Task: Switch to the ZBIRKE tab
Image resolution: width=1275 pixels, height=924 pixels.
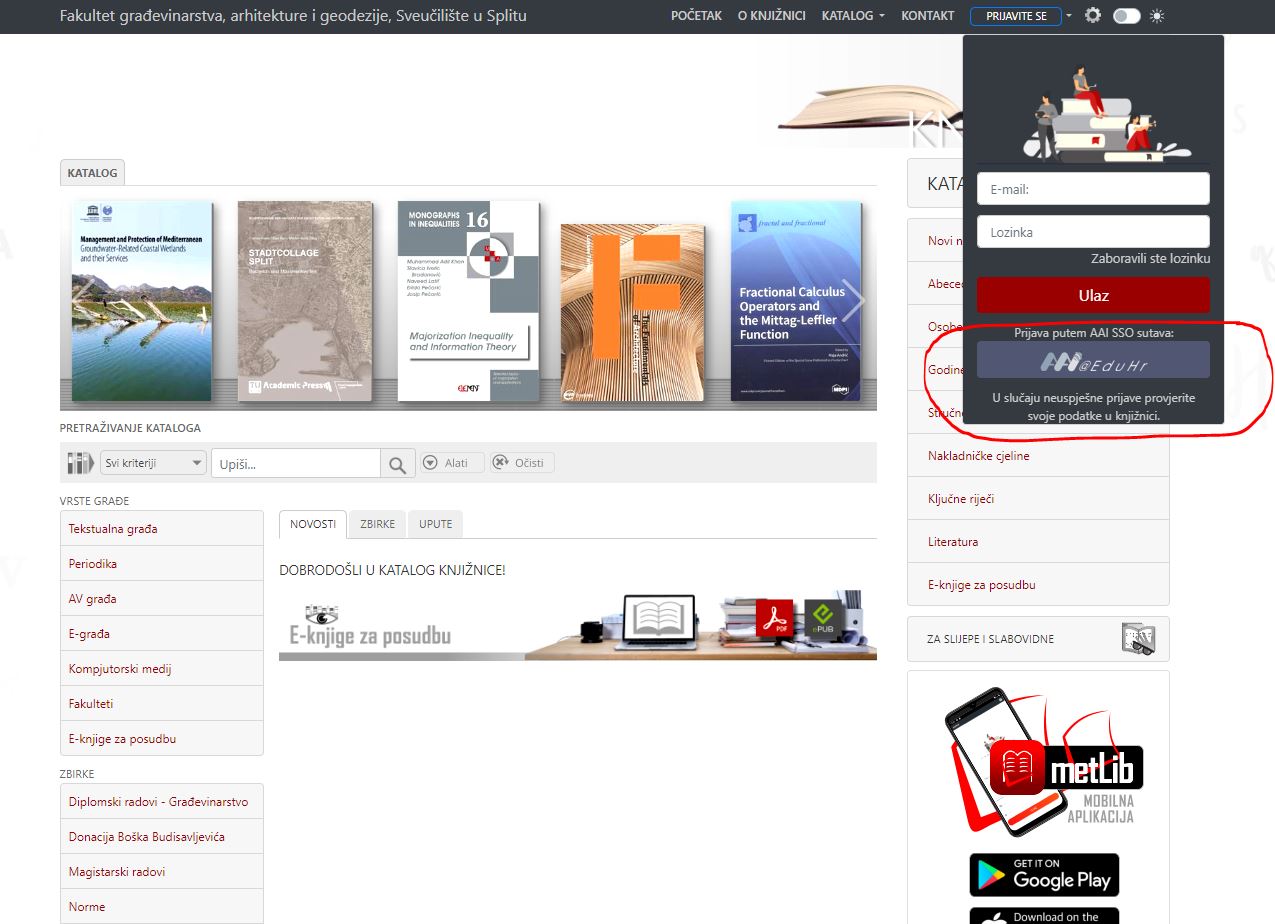Action: click(377, 524)
